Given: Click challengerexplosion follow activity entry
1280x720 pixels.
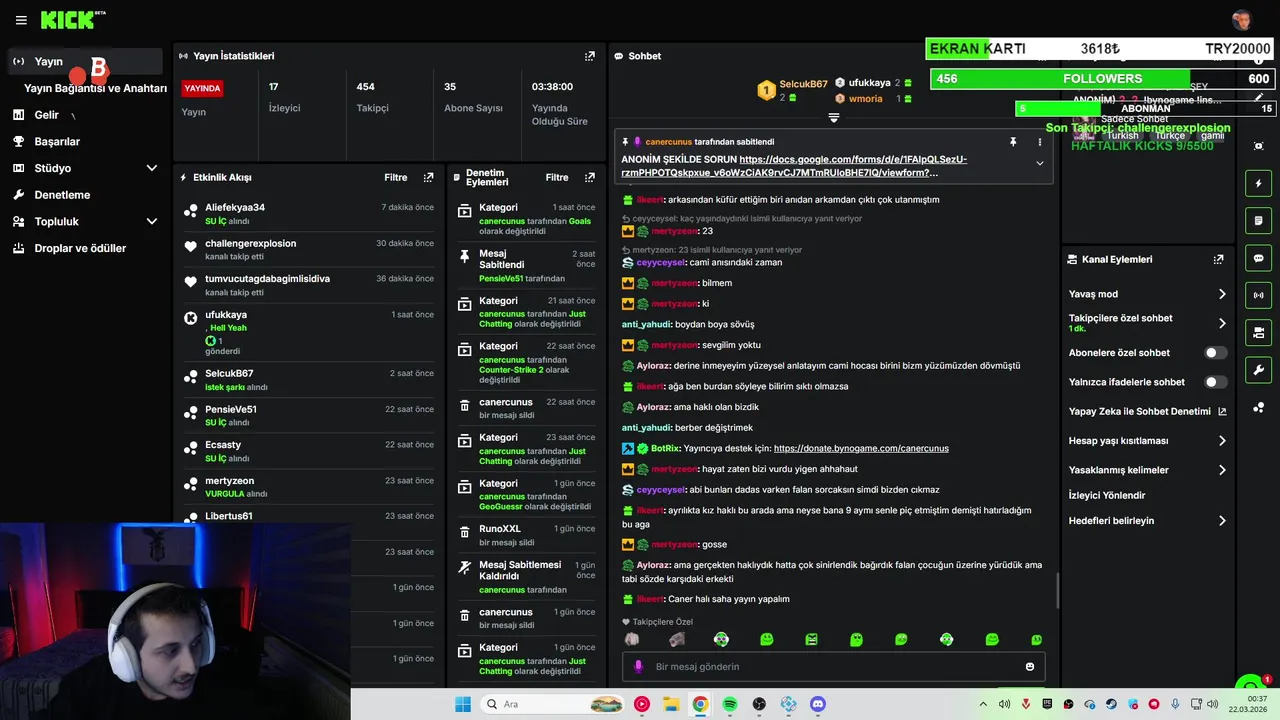Looking at the screenshot, I should [308, 249].
